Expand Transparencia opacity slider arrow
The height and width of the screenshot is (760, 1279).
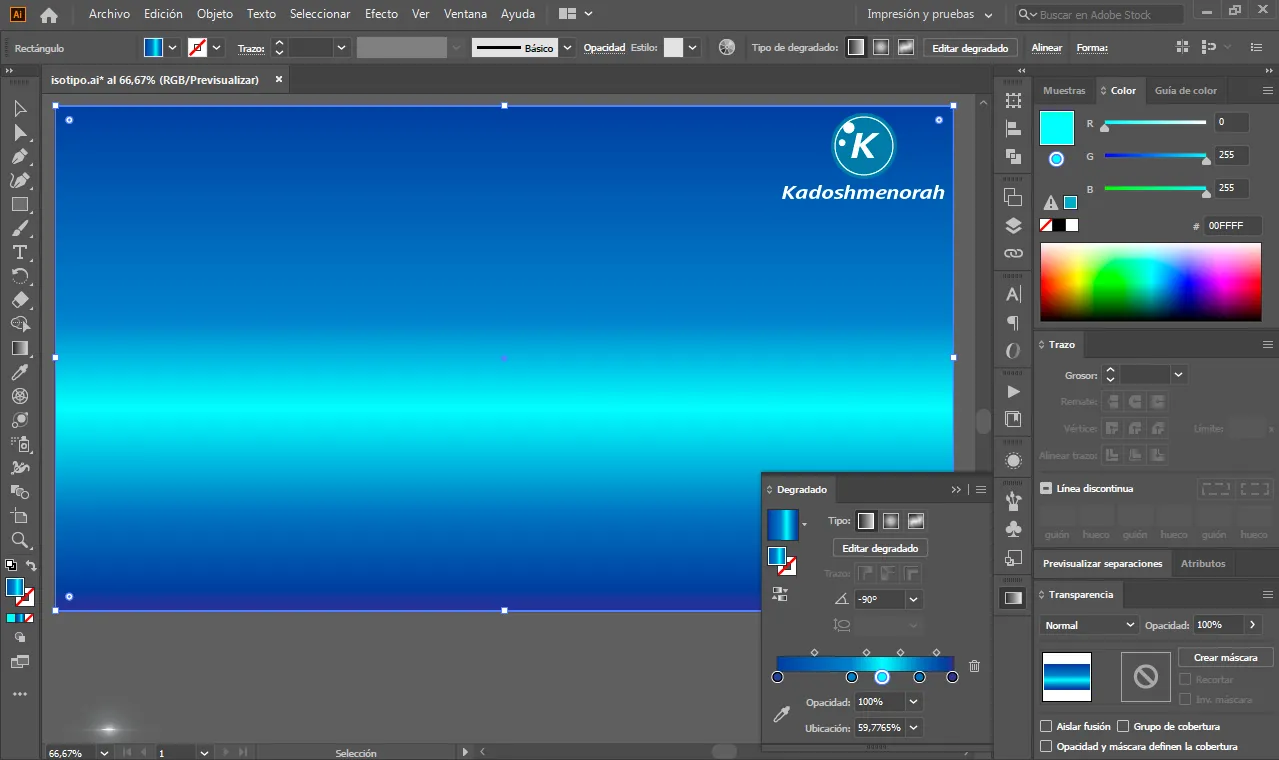[1253, 624]
